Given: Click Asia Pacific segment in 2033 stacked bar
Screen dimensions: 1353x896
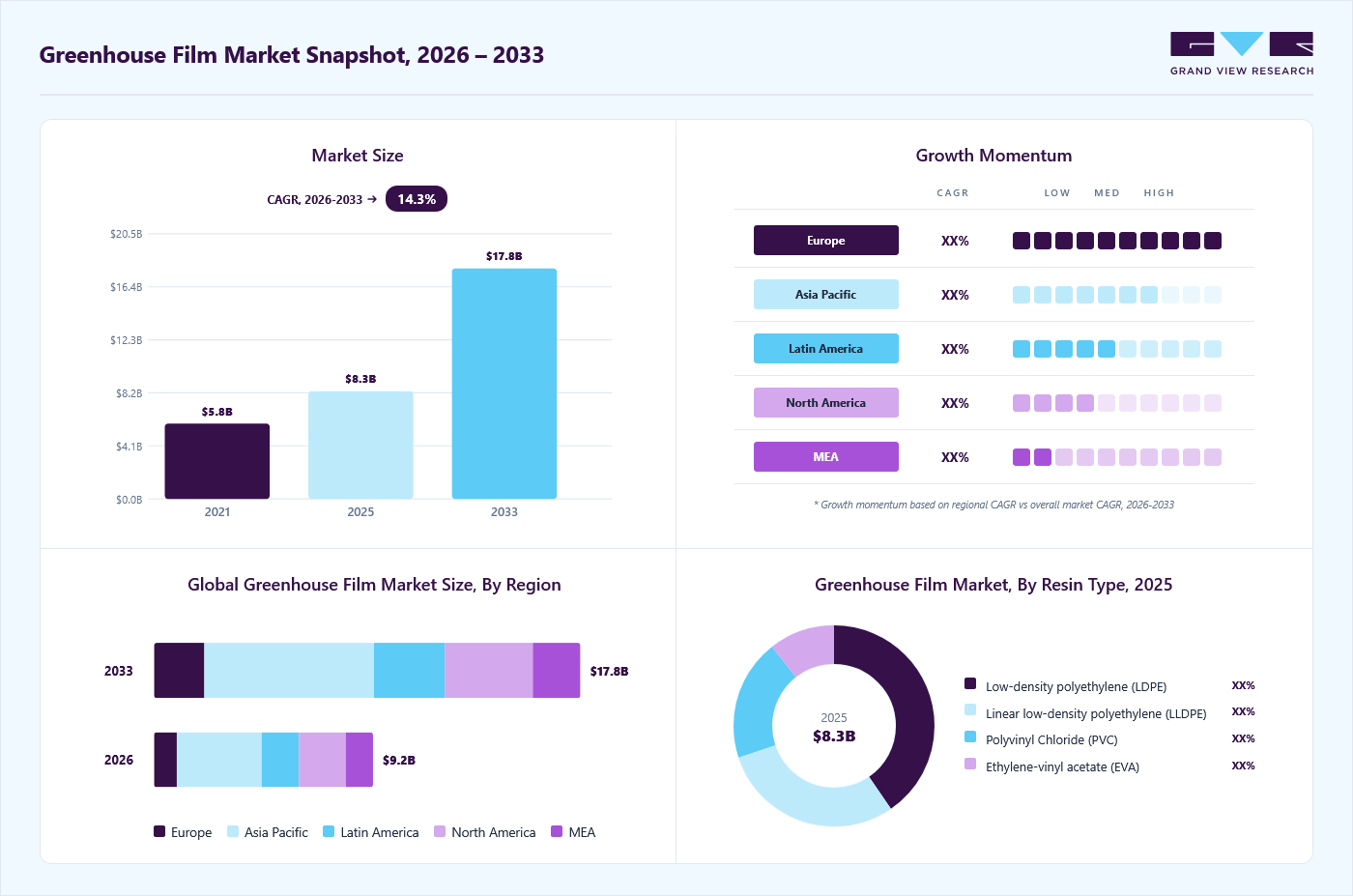Looking at the screenshot, I should 289,670.
